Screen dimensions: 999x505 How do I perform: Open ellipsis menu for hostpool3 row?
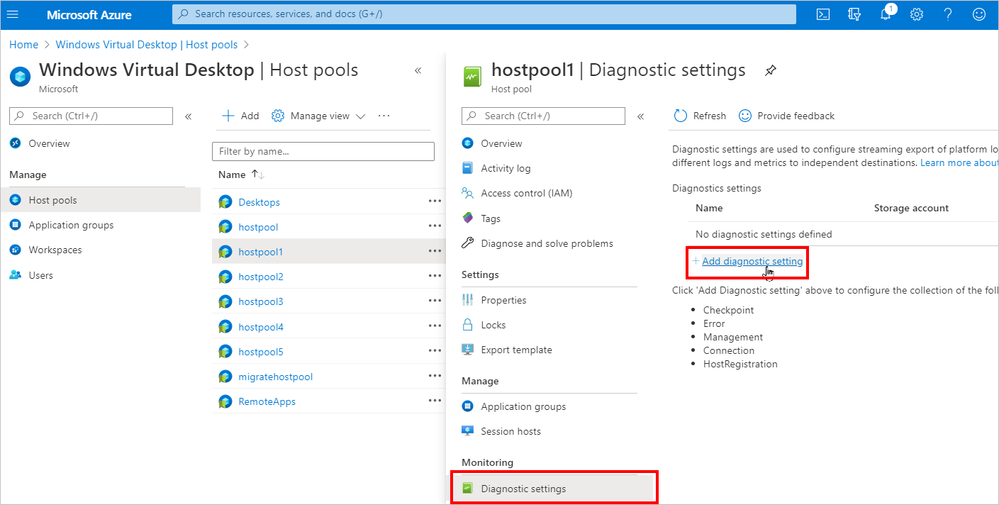tap(435, 301)
